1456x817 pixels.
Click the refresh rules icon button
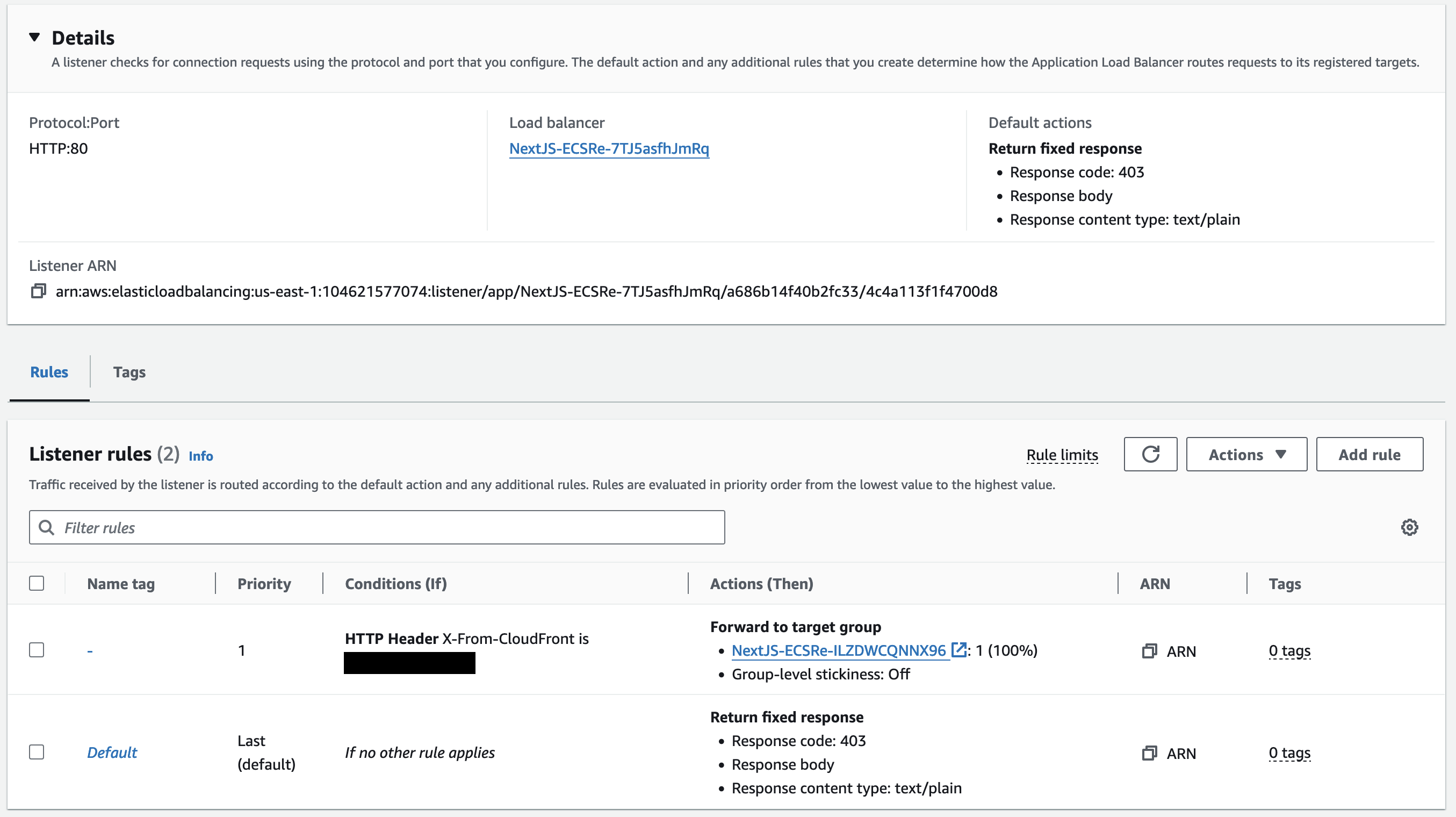(1150, 454)
